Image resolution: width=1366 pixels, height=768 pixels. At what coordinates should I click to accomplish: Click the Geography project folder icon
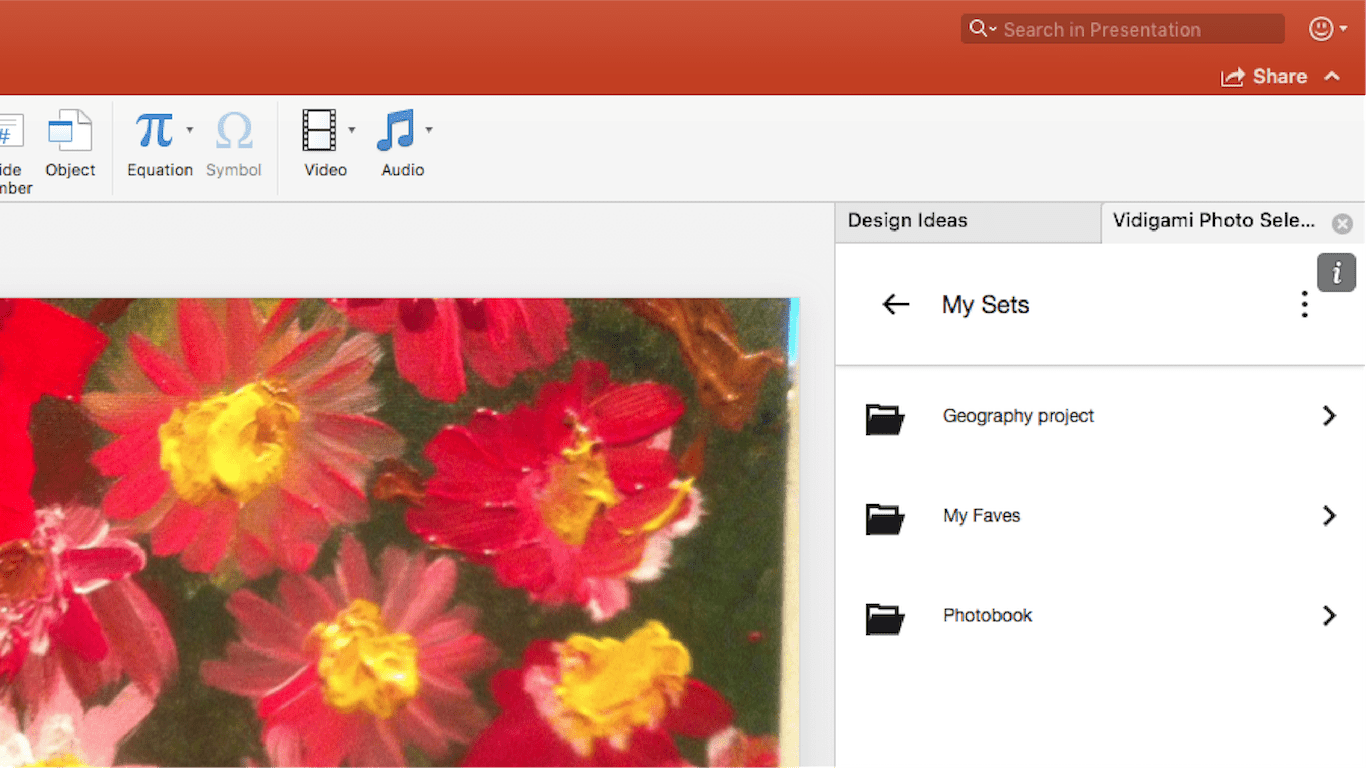[x=885, y=419]
